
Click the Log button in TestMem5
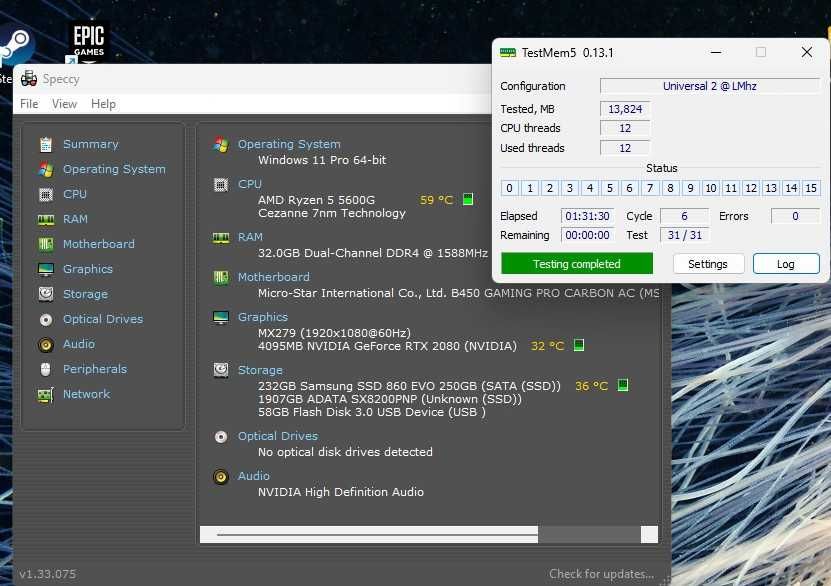pos(785,264)
